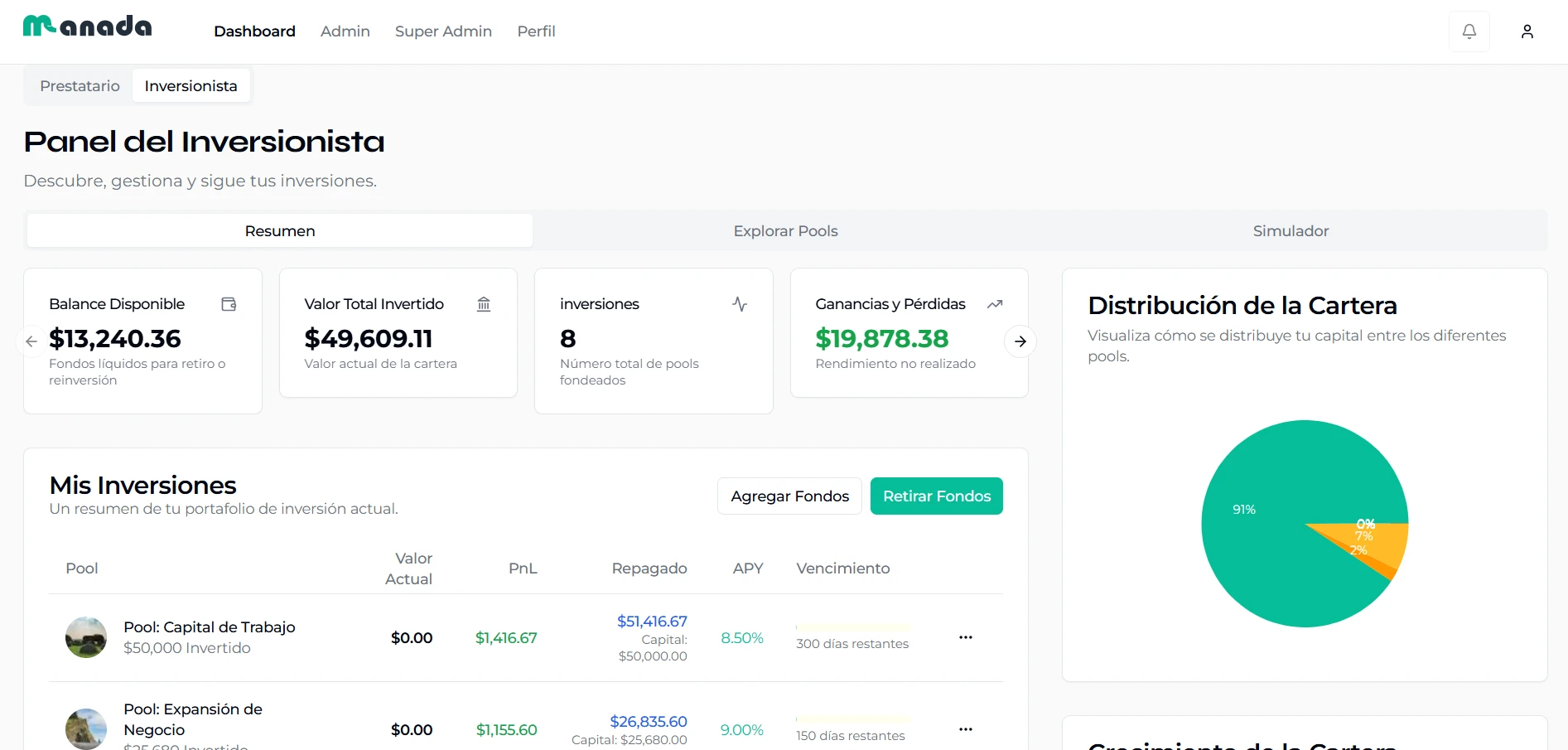Click the Mis Inversiones heading

pos(142,485)
